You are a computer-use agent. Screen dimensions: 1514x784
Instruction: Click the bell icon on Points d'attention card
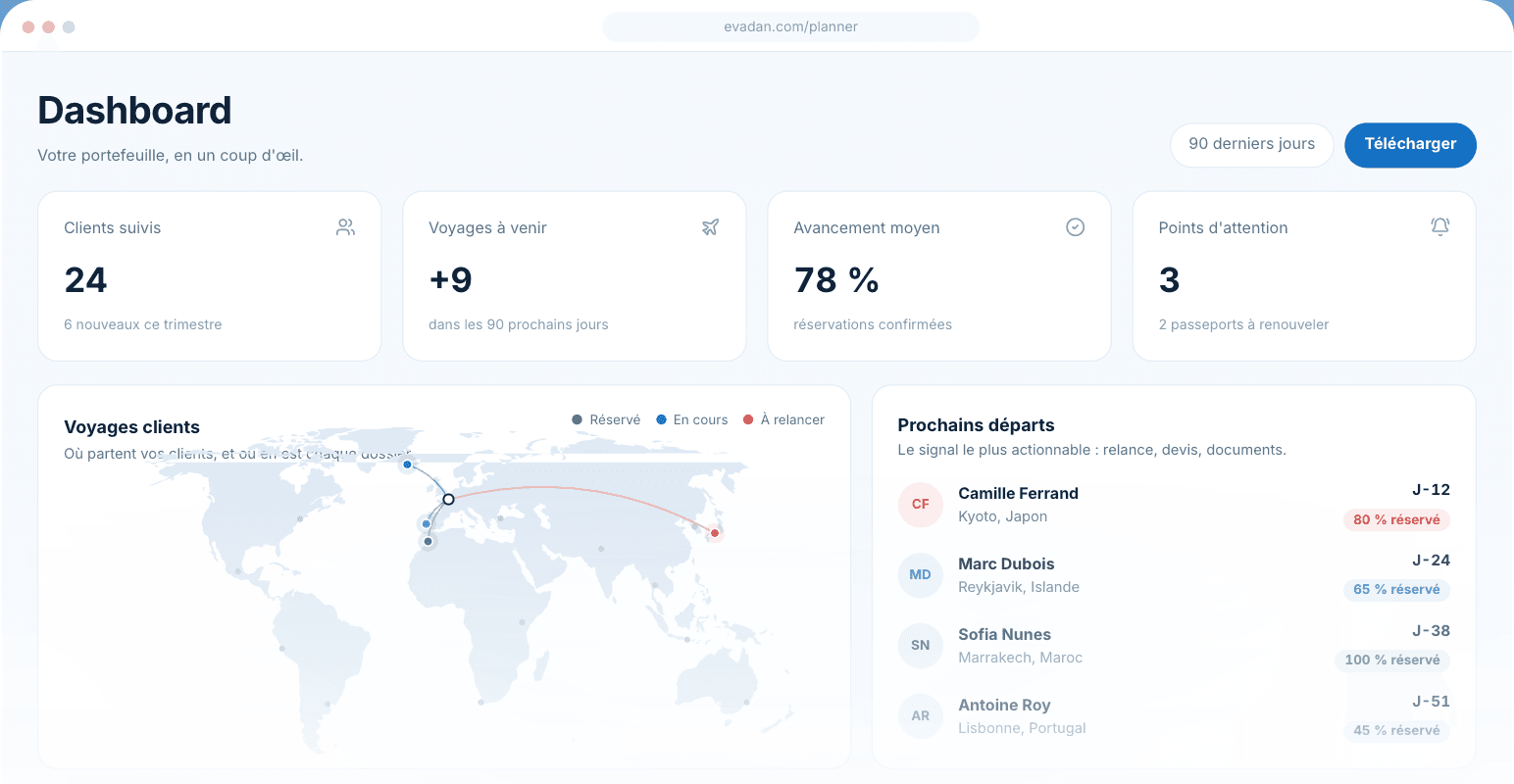coord(1439,227)
